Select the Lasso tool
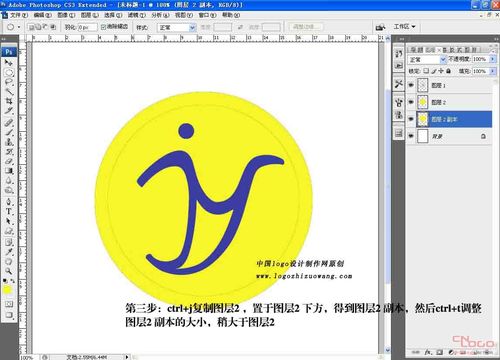The width and height of the screenshot is (500, 360). (x=9, y=82)
